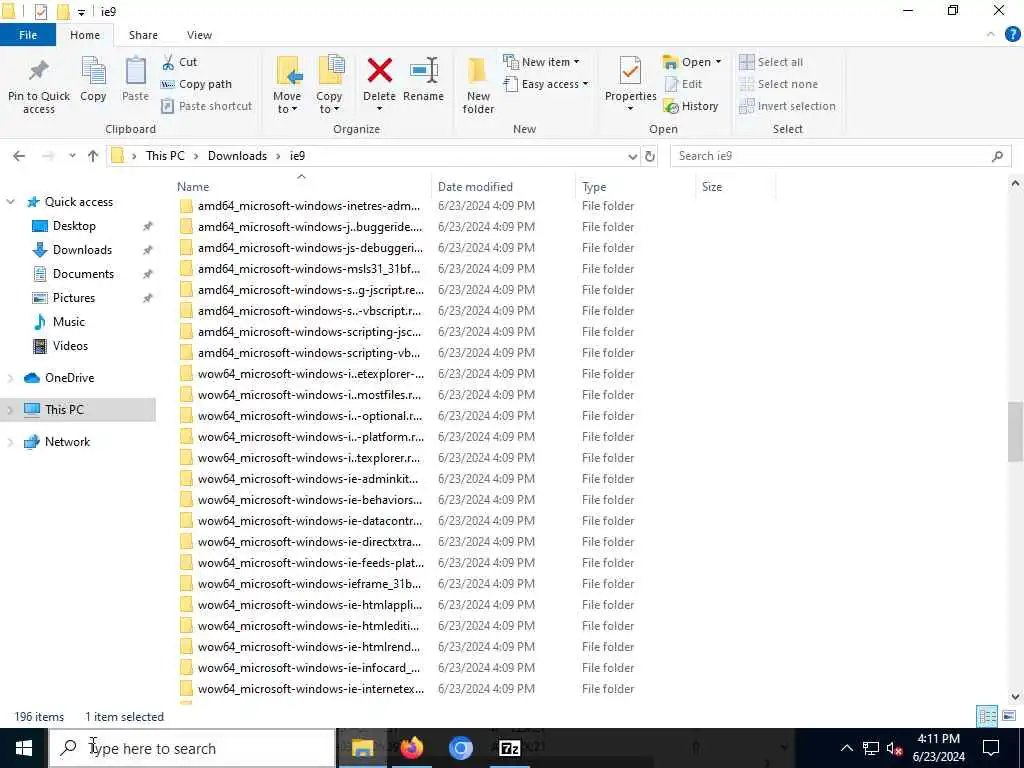The image size is (1024, 768).
Task: Open Firefox from the taskbar
Action: (411, 748)
